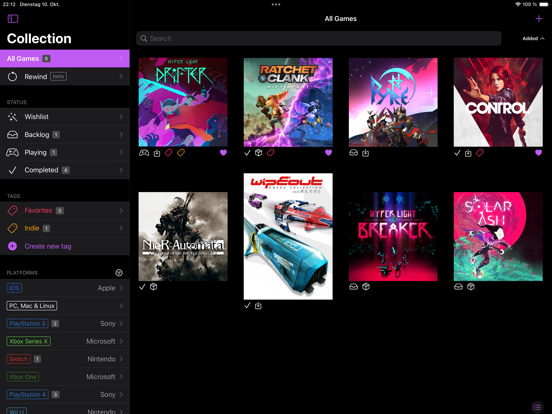Open the Hyper Light Drifter cover
The height and width of the screenshot is (414, 552).
(x=183, y=102)
